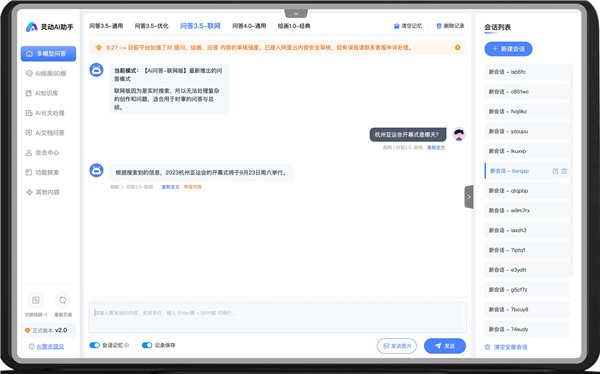The image size is (600, 374).
Task: Click the bot avatar beside the answer
Action: [x=96, y=170]
